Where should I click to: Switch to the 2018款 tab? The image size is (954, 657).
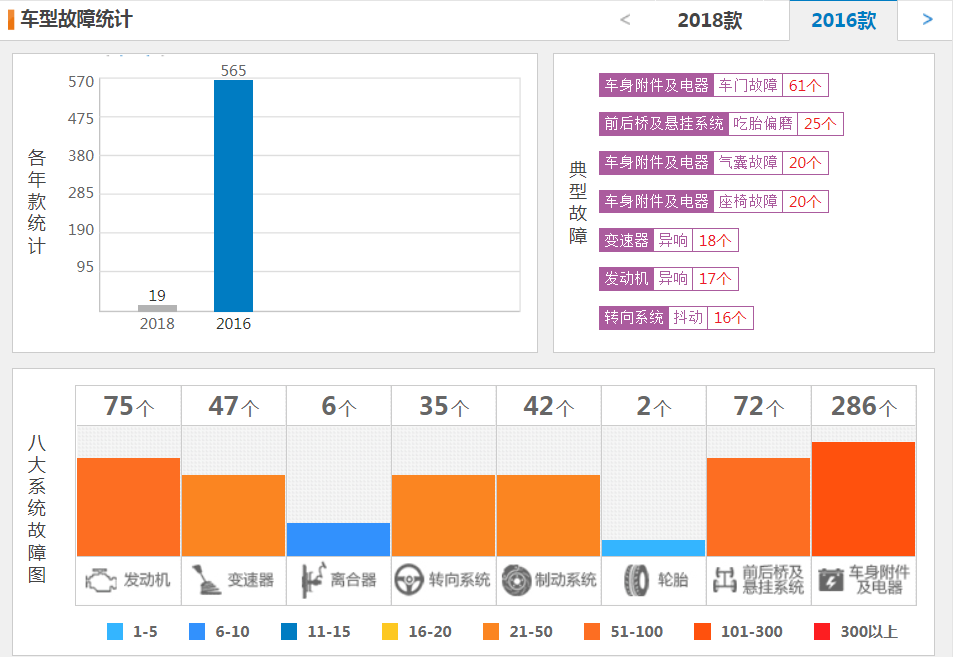709,21
